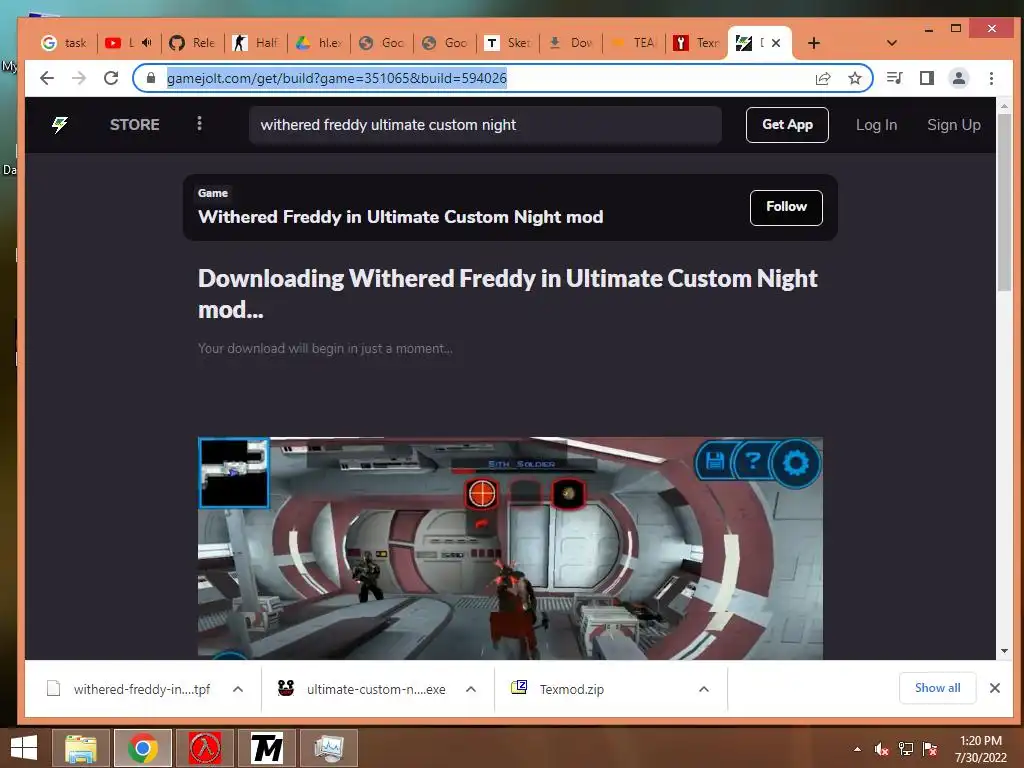This screenshot has width=1024, height=768.
Task: Switch to the 'TEA' tab
Action: tap(635, 43)
